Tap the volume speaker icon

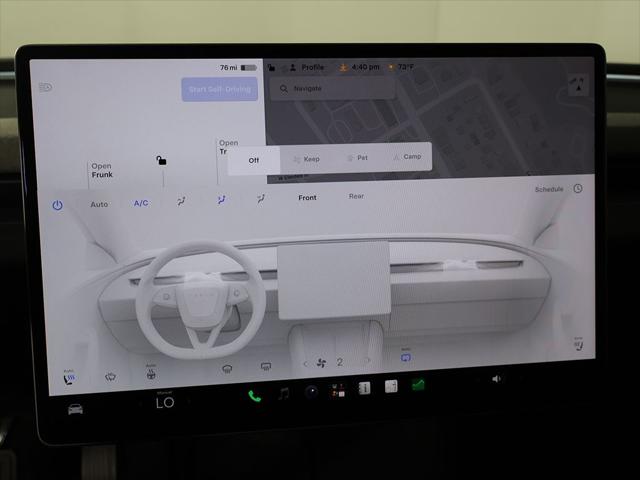(496, 379)
